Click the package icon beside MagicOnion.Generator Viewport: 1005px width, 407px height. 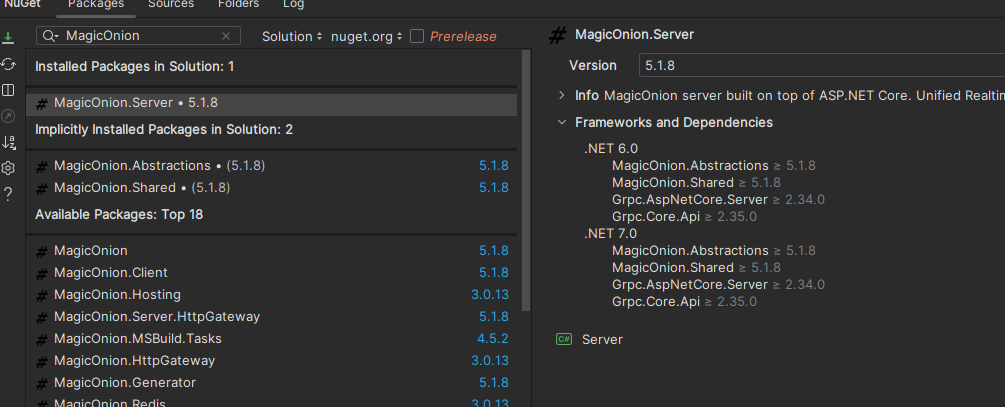tap(42, 383)
